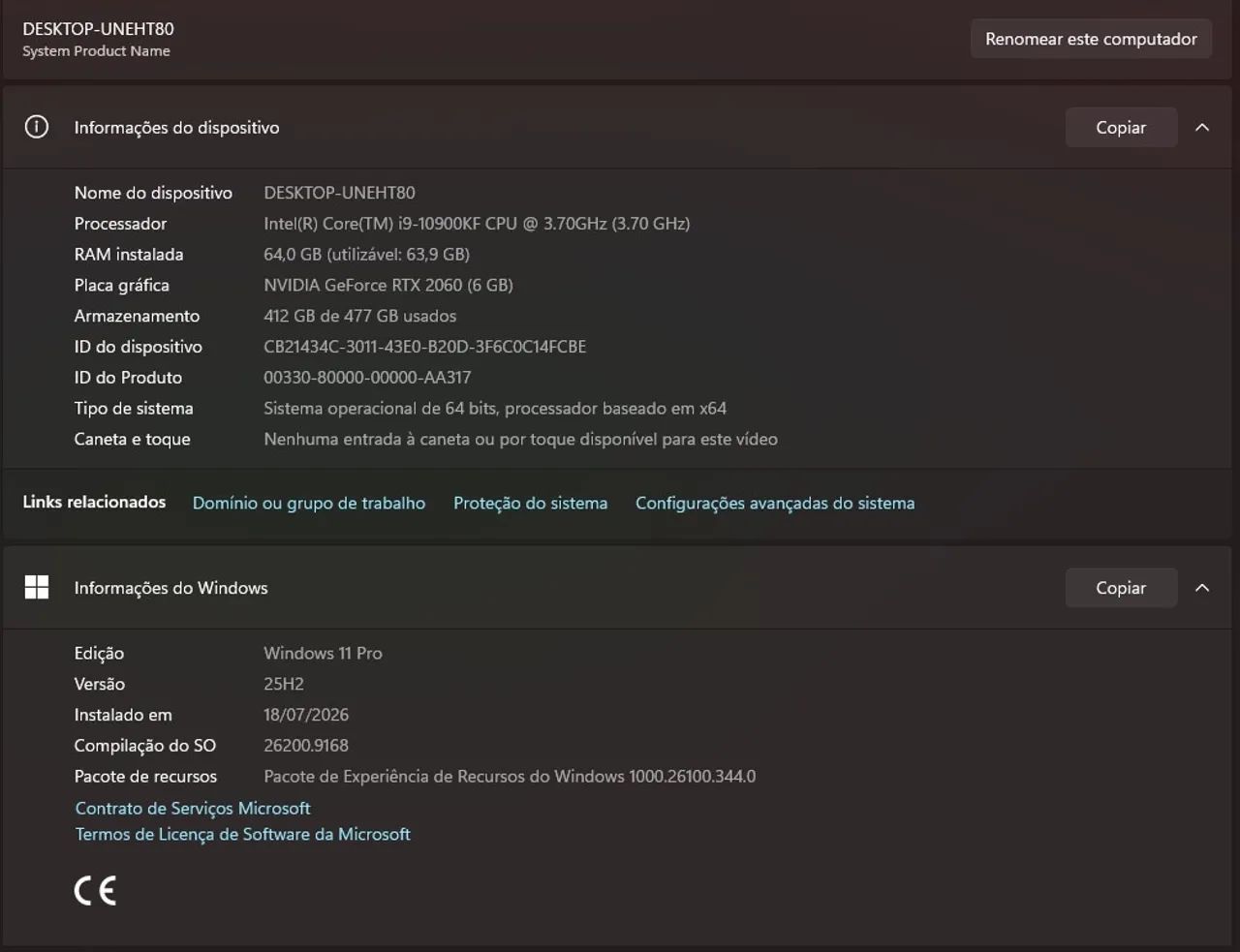Open Configurações avançadas do sistema link

[x=775, y=503]
